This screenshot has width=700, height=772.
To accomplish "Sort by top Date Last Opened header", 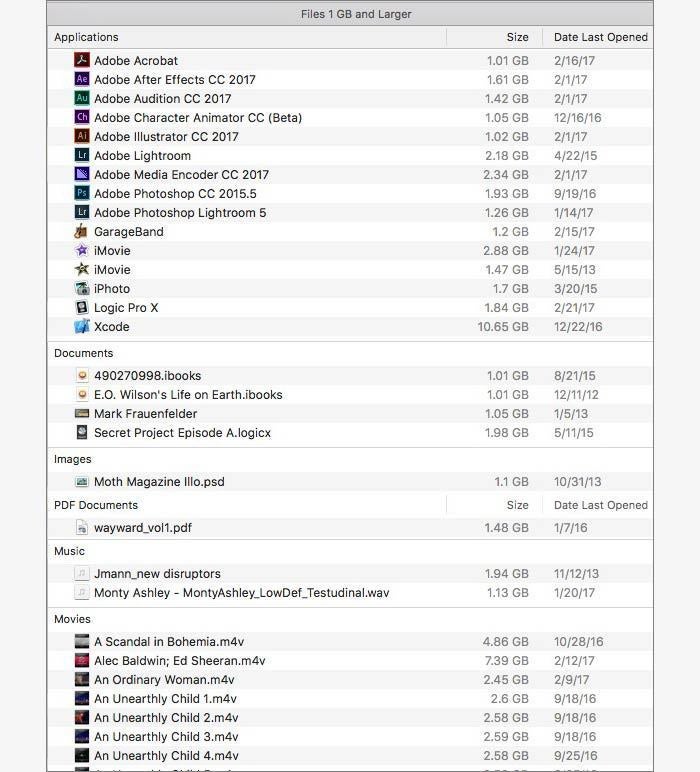I will click(x=601, y=37).
